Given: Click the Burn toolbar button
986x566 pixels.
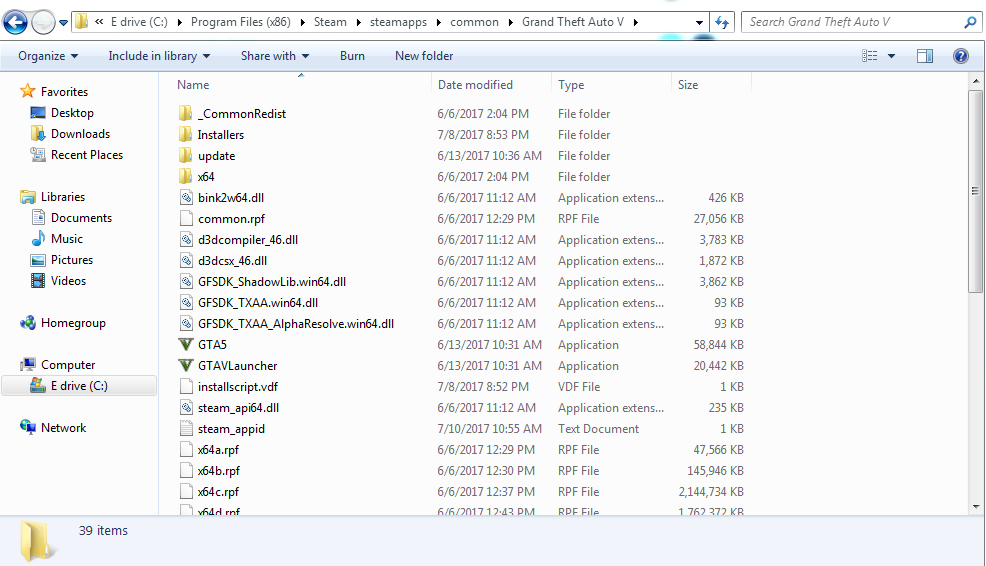Looking at the screenshot, I should click(x=352, y=56).
